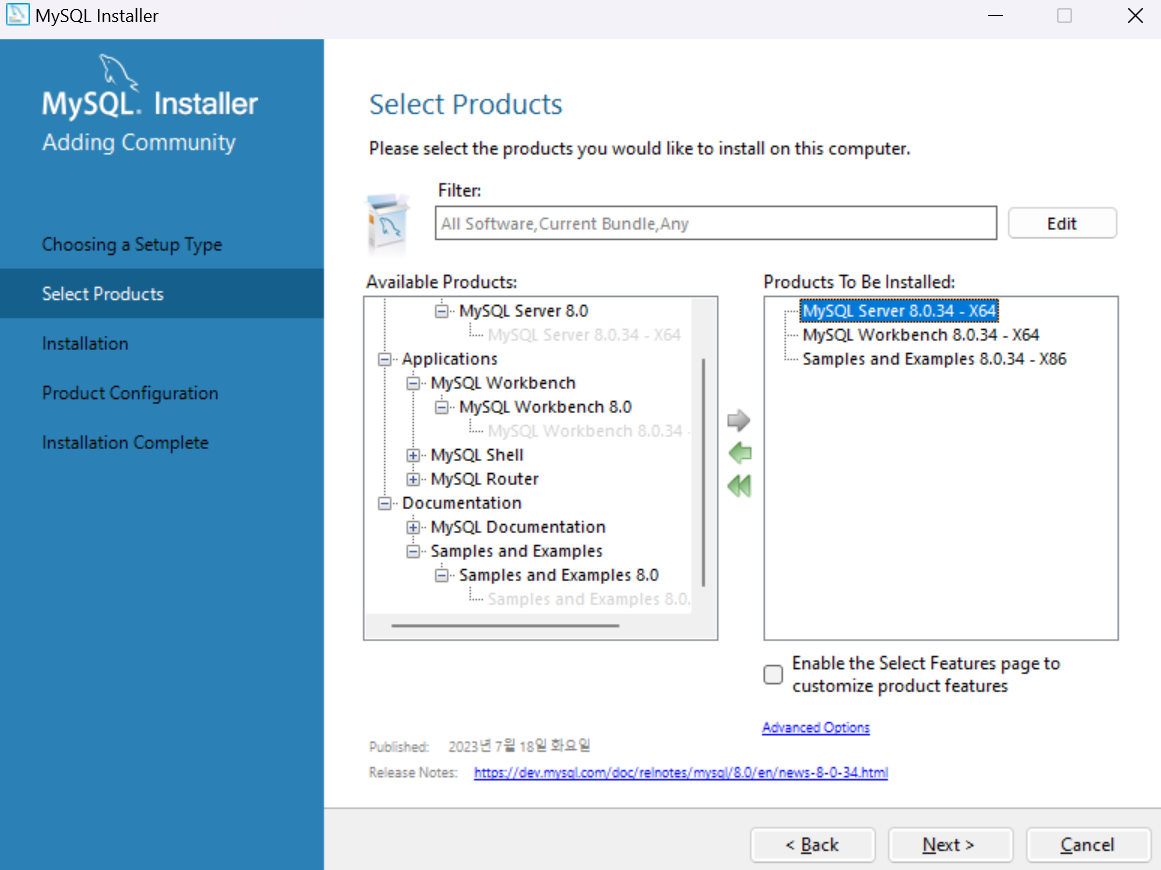Select MySQL Documentation tree row

[x=518, y=527]
